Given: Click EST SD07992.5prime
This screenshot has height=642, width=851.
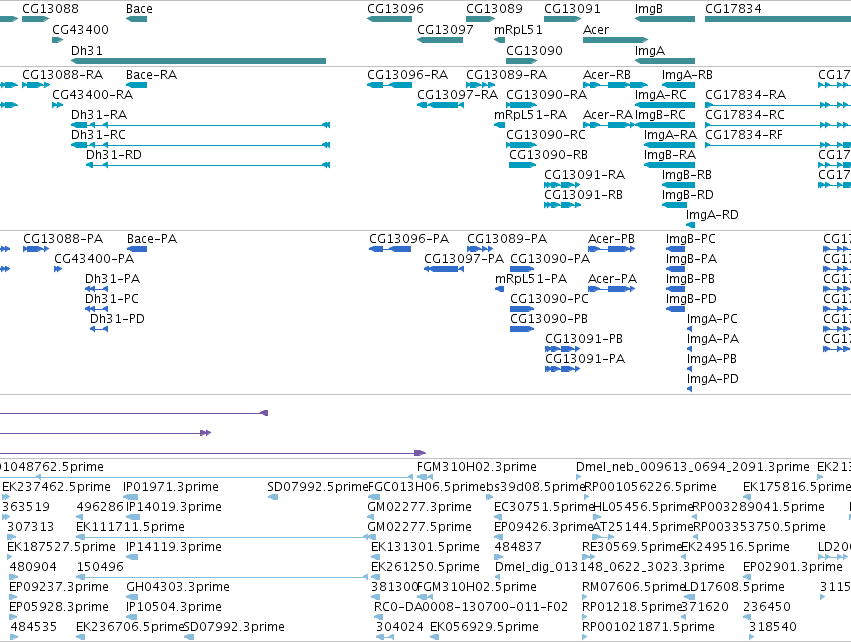Looking at the screenshot, I should click(x=273, y=497).
